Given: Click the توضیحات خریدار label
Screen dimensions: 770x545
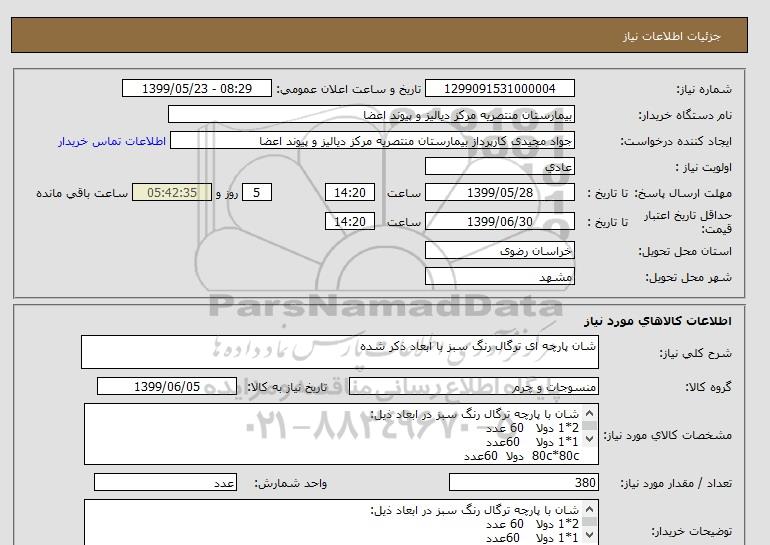Looking at the screenshot, I should (x=691, y=531).
